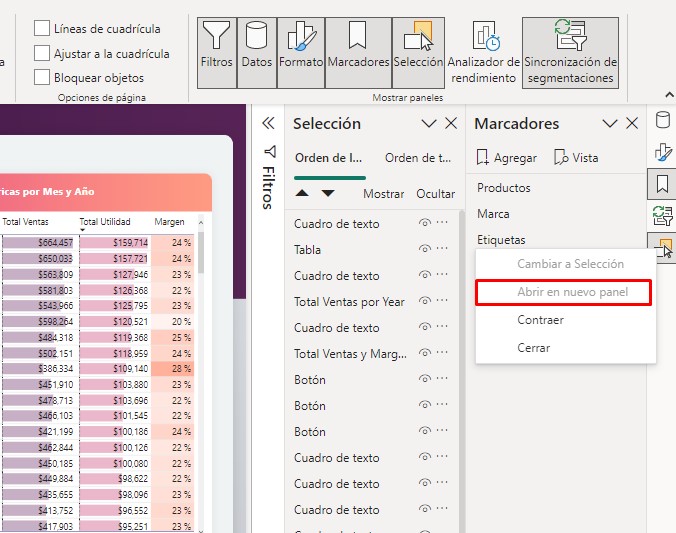Expand the Selección pane options chevron

(429, 124)
